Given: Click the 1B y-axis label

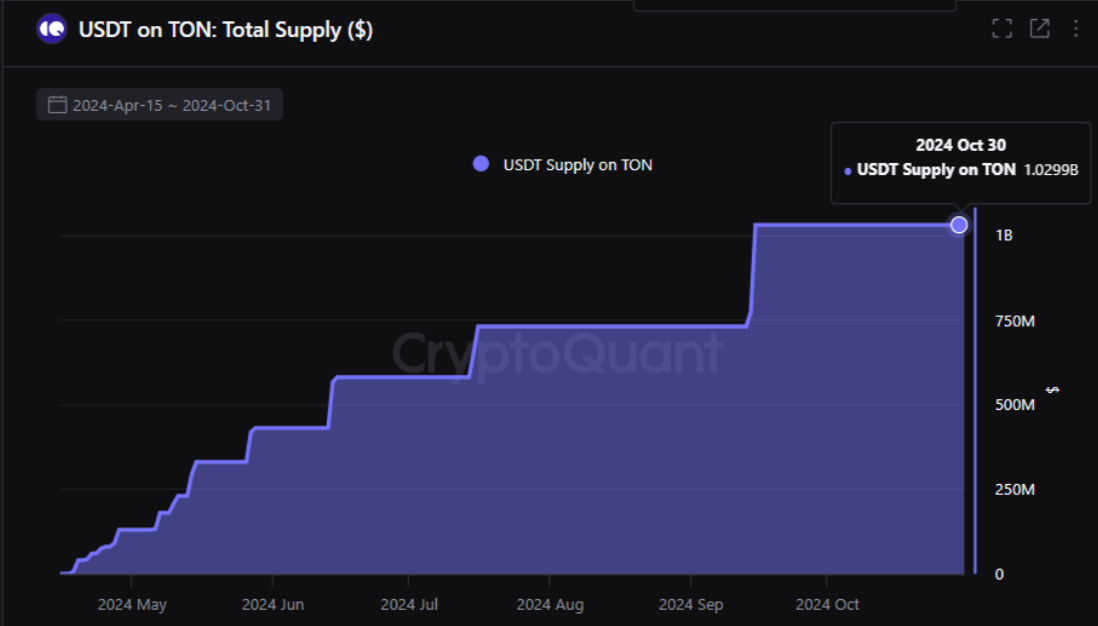Looking at the screenshot, I should tap(1003, 235).
